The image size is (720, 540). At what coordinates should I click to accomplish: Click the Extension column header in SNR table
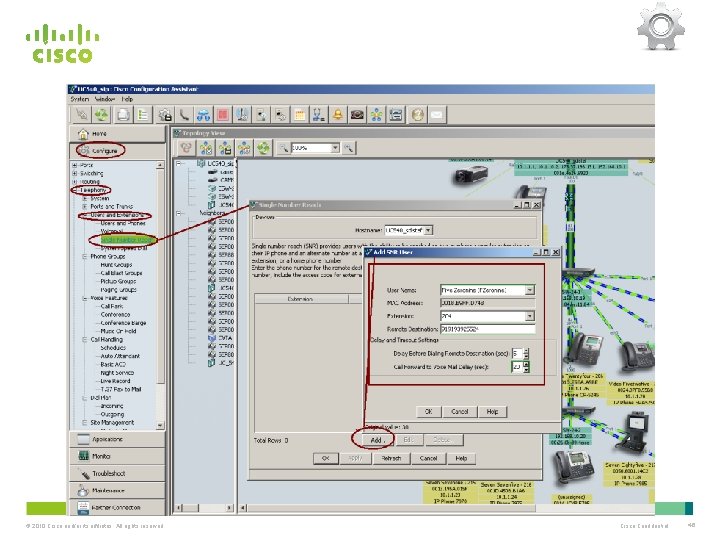click(301, 299)
